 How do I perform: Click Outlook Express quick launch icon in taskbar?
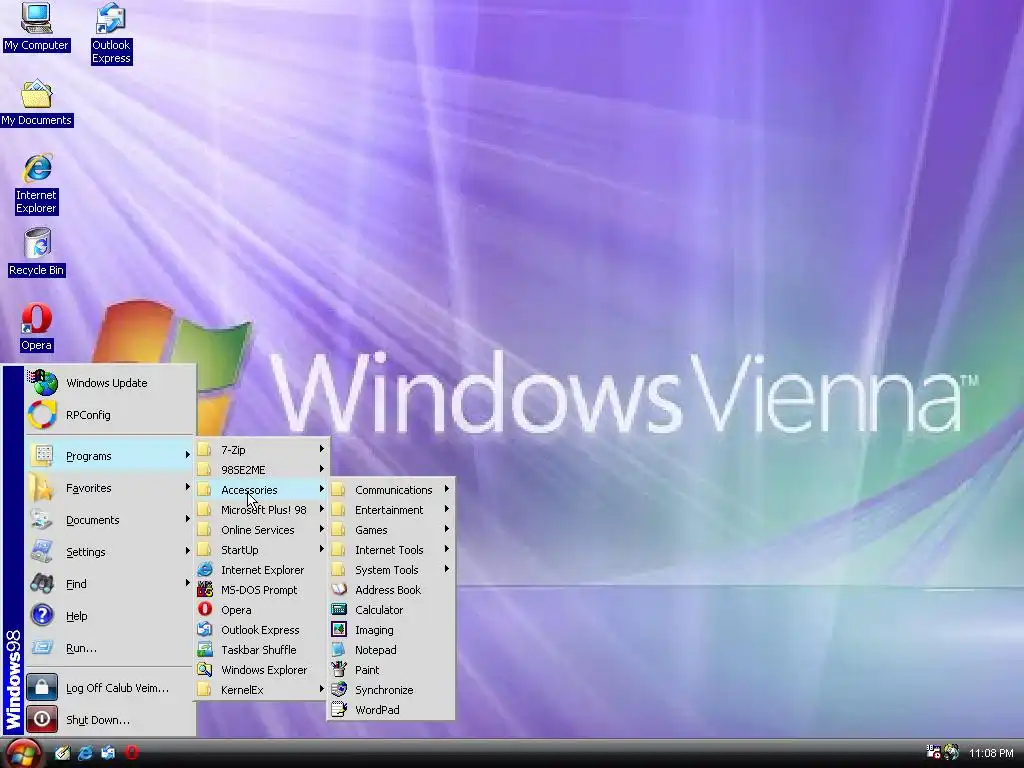coord(108,753)
